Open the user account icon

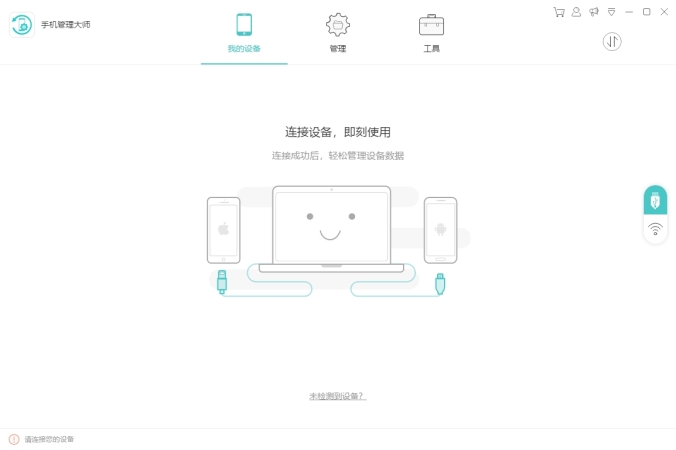coord(576,12)
